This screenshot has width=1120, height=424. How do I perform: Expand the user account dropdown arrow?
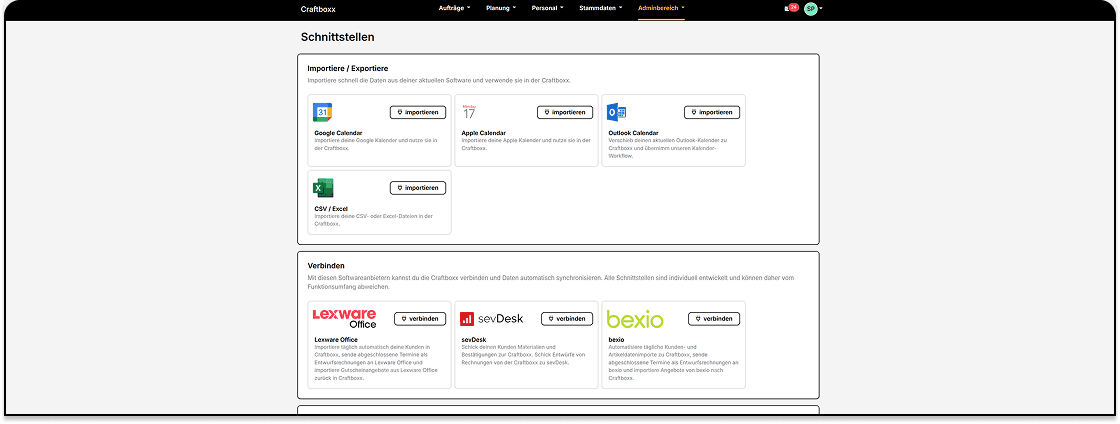coord(821,9)
